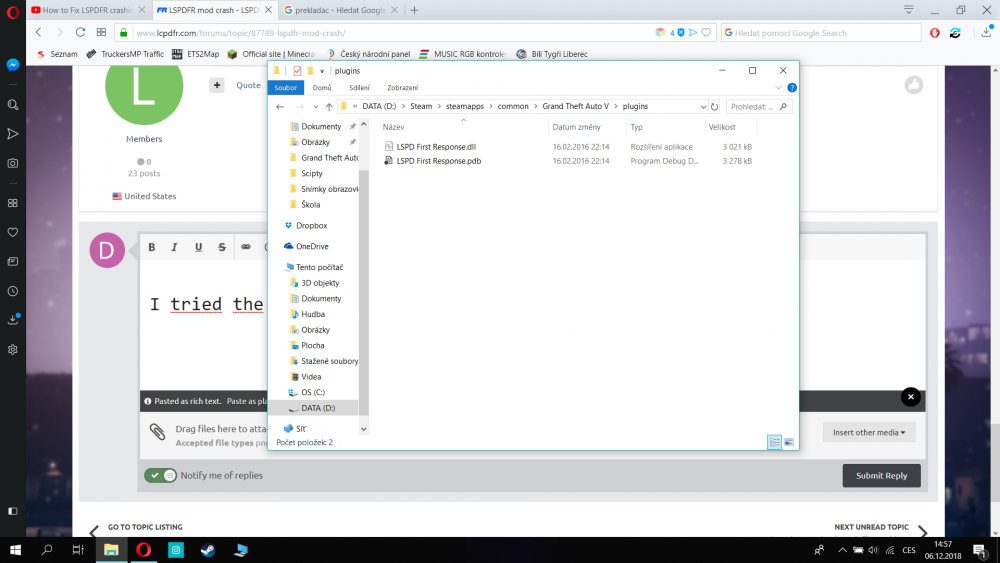This screenshot has width=1000, height=563.
Task: Go back in browser history
Action: 39,33
